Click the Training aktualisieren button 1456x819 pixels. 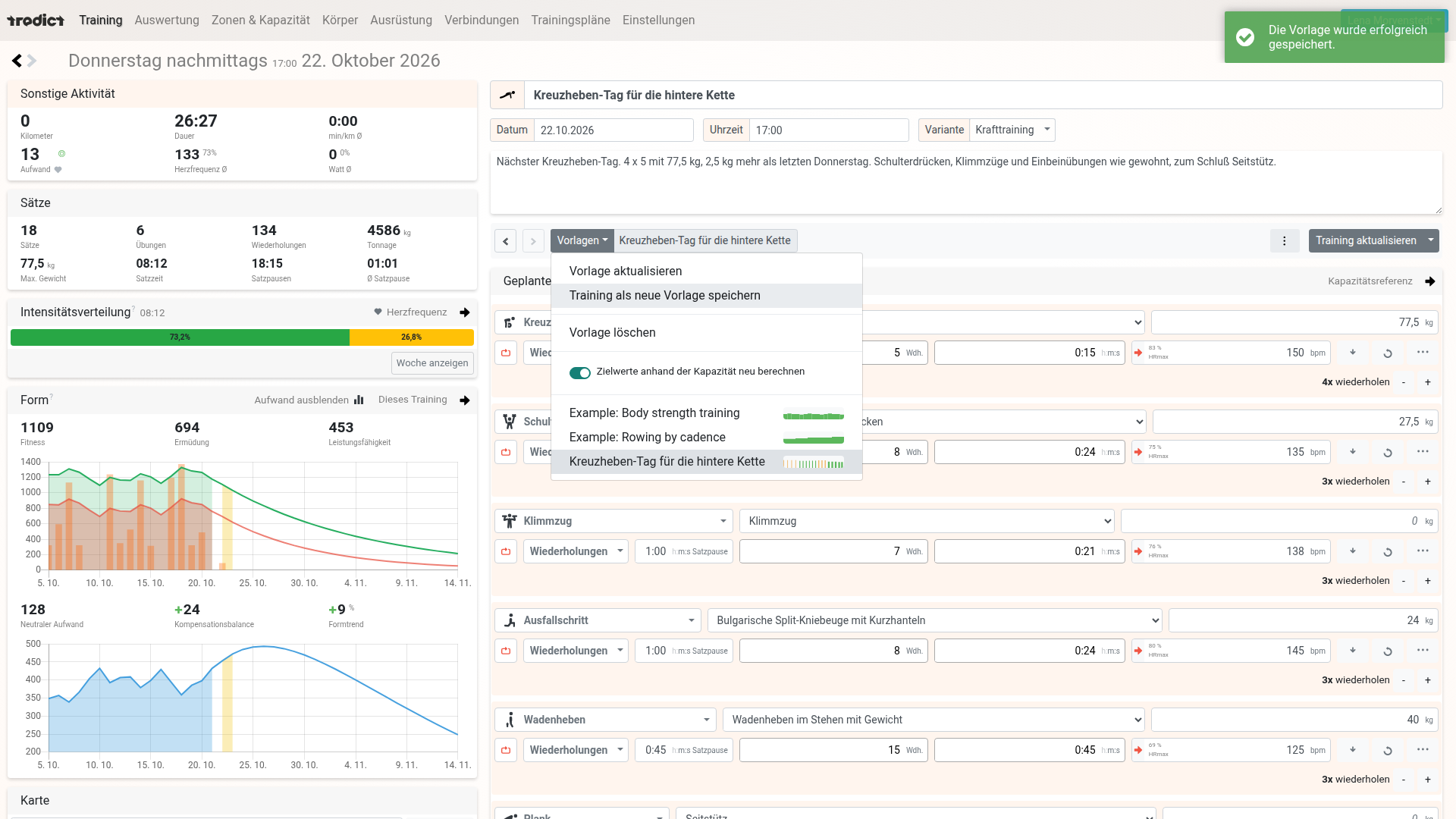1366,241
